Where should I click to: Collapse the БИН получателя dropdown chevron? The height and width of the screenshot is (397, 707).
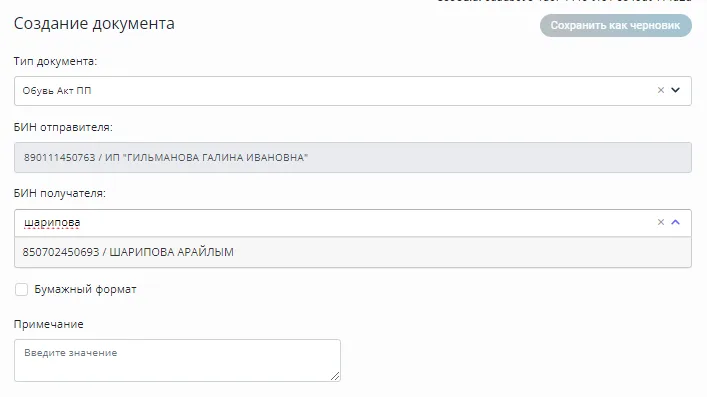[675, 222]
